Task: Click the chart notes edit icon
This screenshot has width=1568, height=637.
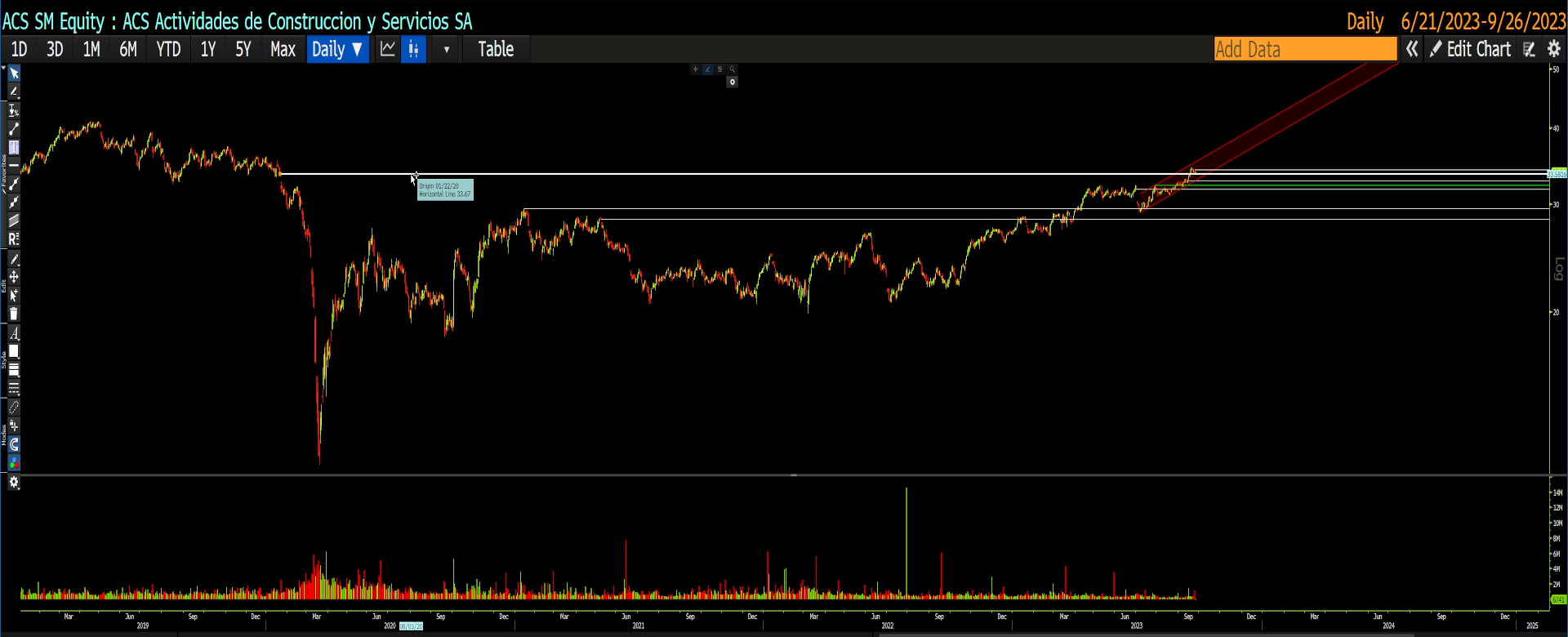Action: 1530,49
